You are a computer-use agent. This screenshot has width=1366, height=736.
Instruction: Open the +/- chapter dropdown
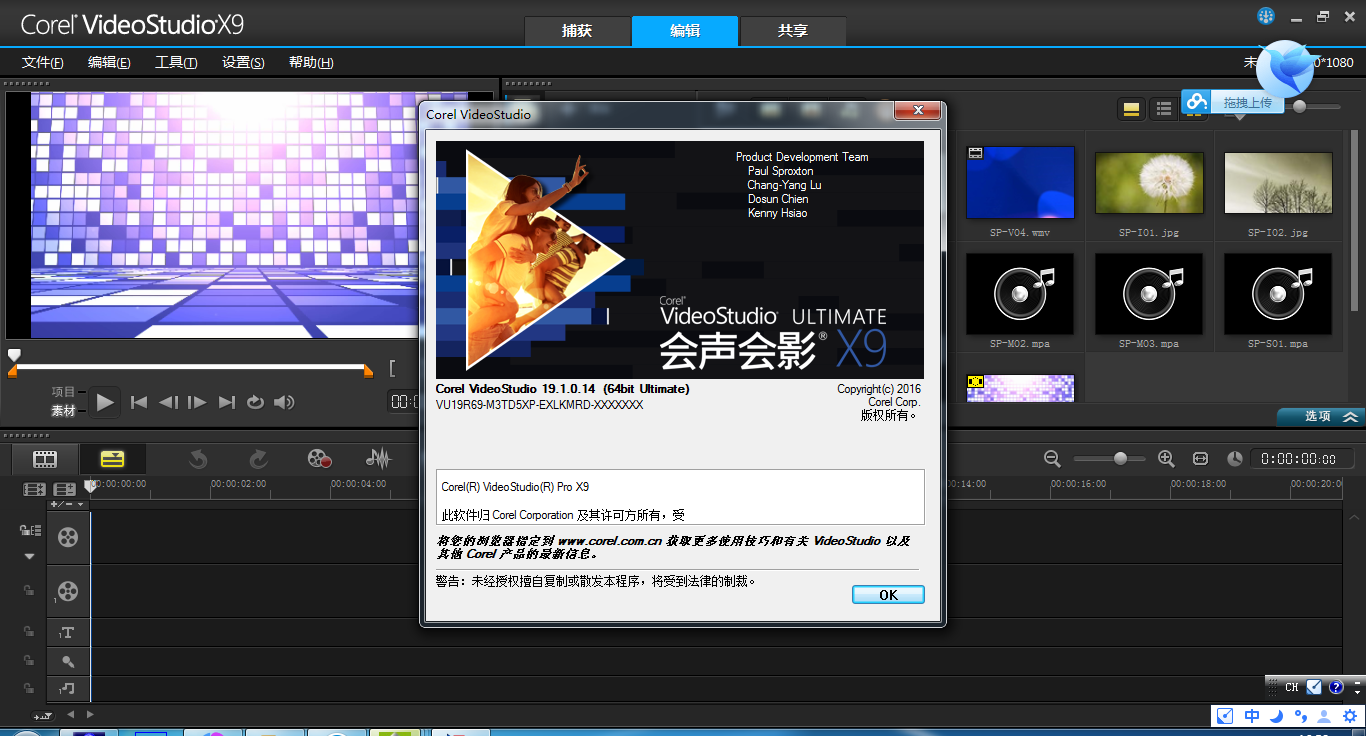[x=68, y=504]
